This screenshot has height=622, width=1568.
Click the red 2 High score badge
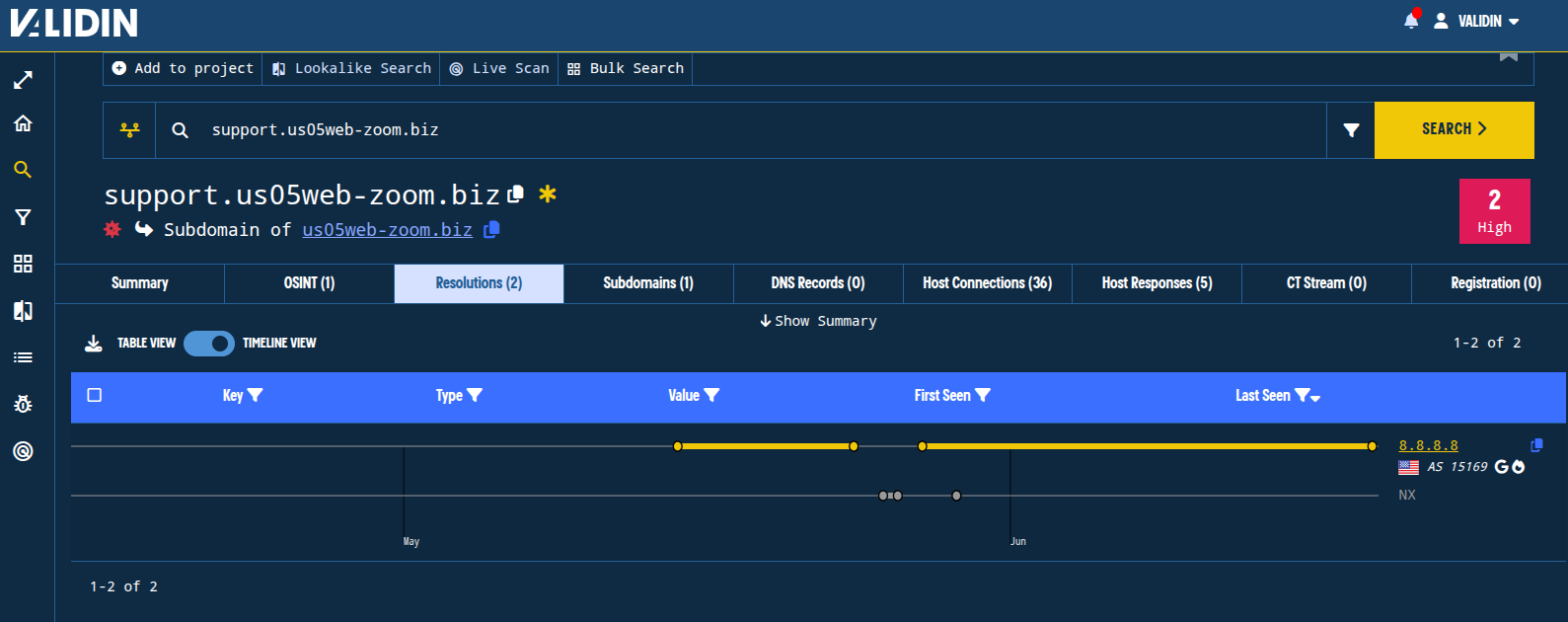(x=1495, y=211)
